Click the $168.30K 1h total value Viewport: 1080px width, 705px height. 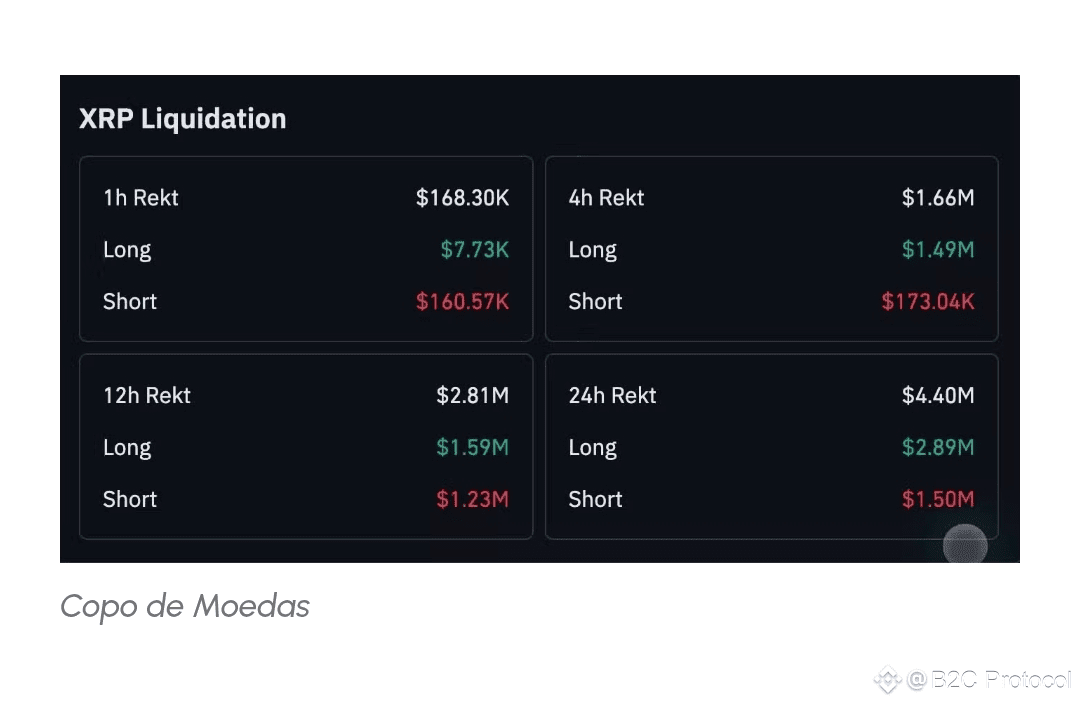462,198
